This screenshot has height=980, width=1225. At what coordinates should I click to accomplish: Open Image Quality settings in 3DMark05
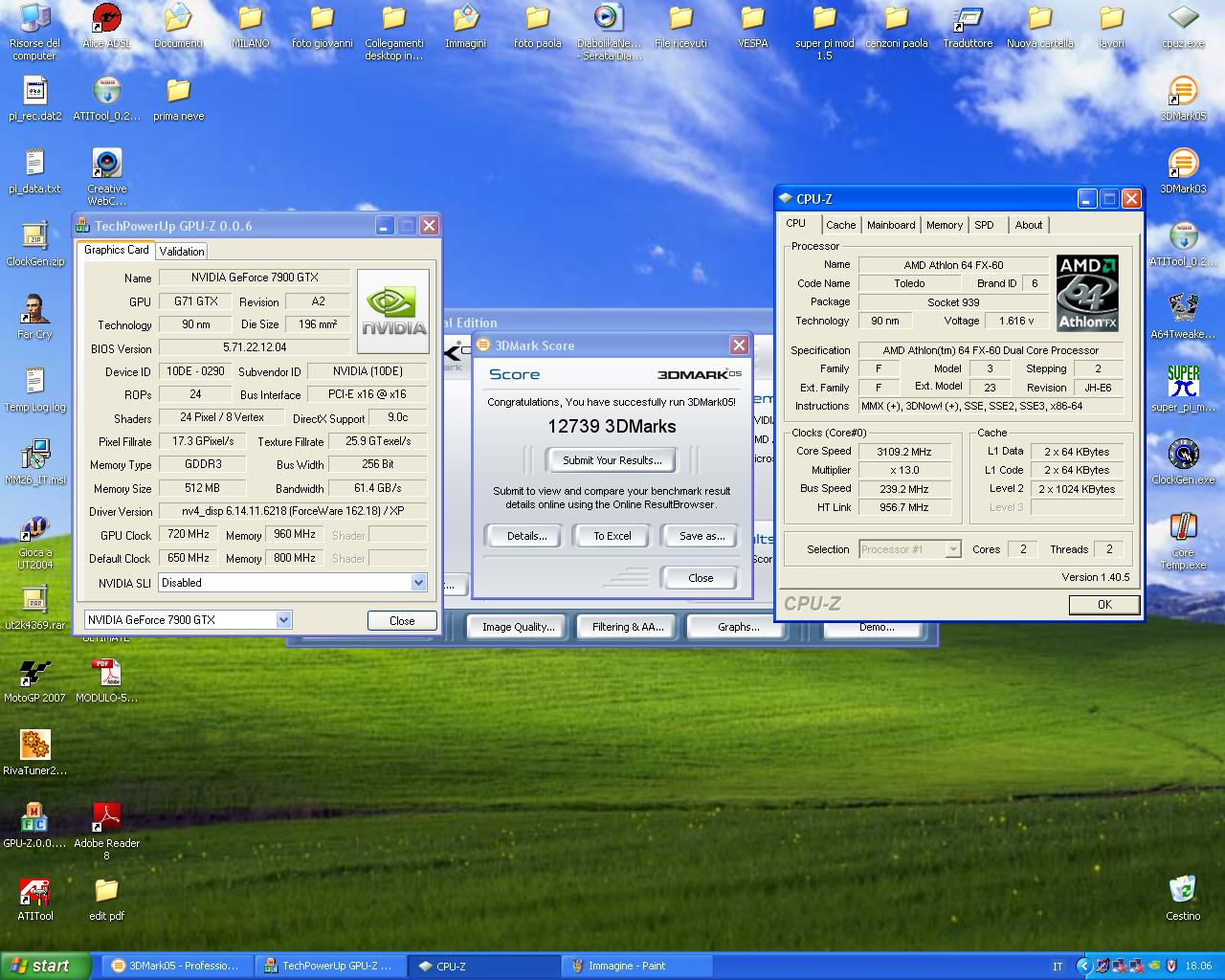(x=518, y=627)
